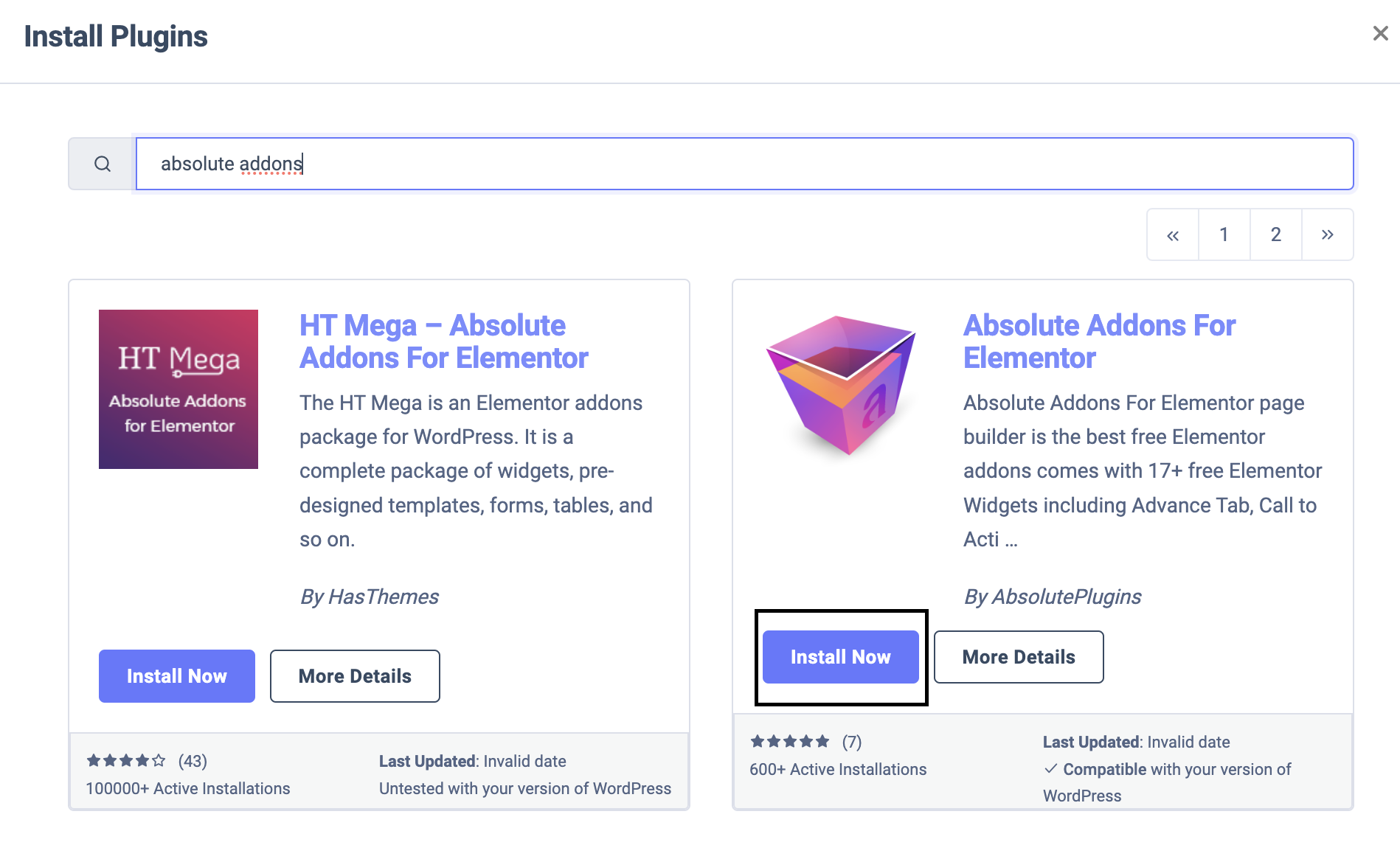Click the Install Plugins heading

pyautogui.click(x=116, y=36)
